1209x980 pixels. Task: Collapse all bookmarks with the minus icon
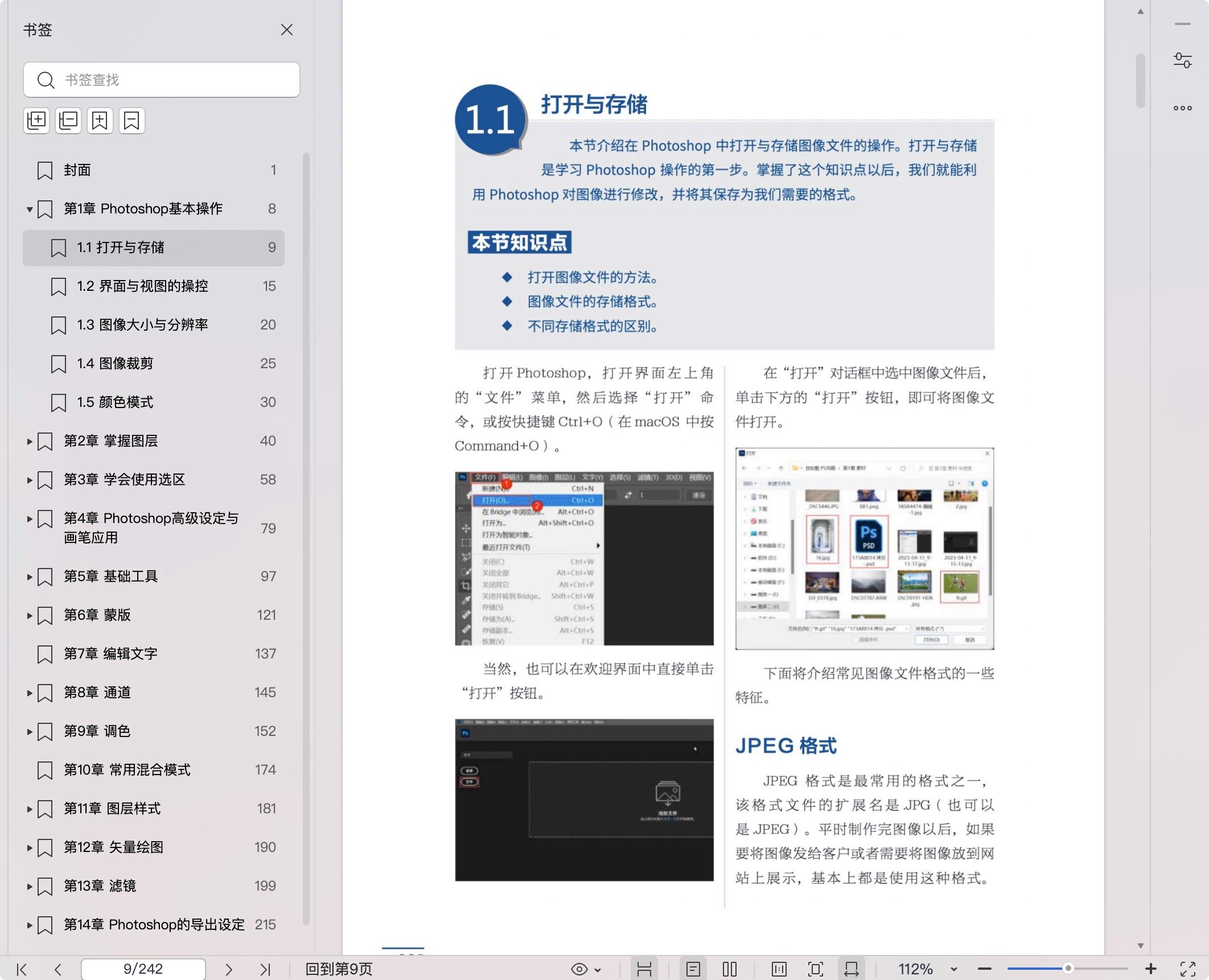click(68, 120)
